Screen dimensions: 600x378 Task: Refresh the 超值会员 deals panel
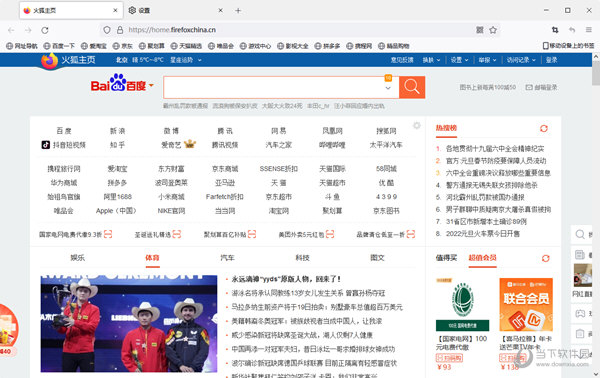[546, 258]
